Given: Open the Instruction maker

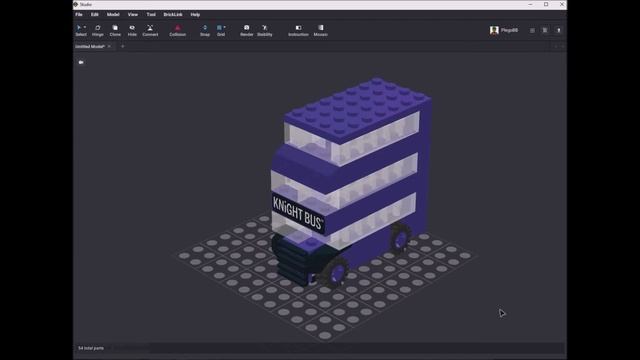Looking at the screenshot, I should click(298, 30).
